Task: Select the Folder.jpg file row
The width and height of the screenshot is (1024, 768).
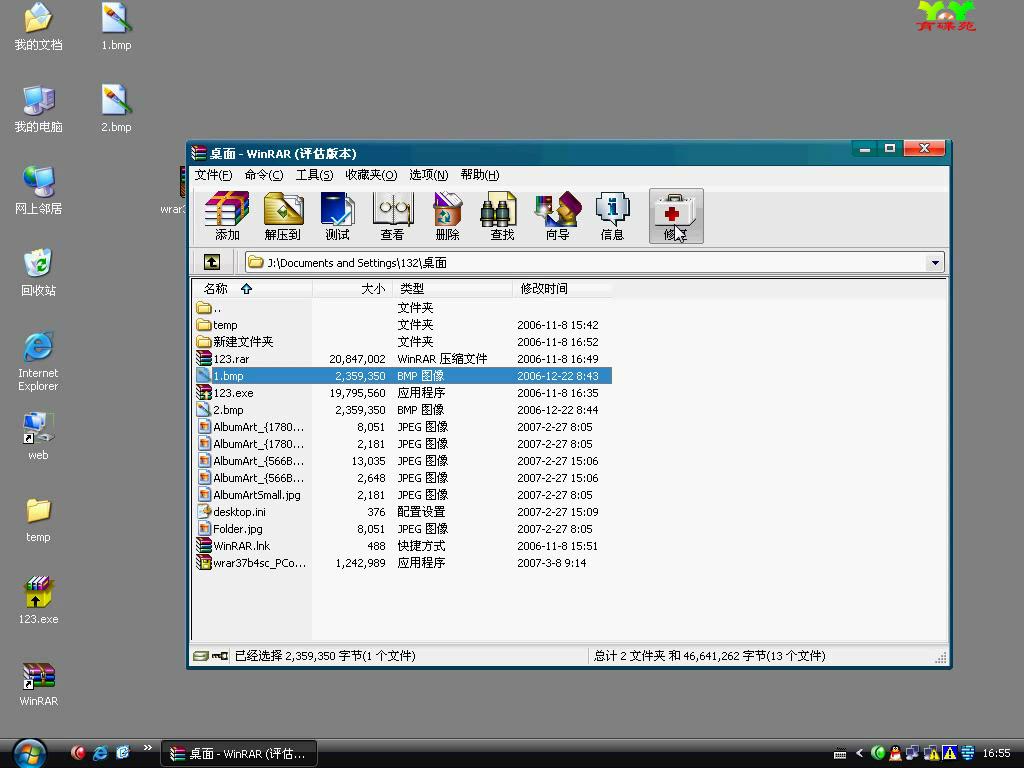Action: pyautogui.click(x=402, y=528)
